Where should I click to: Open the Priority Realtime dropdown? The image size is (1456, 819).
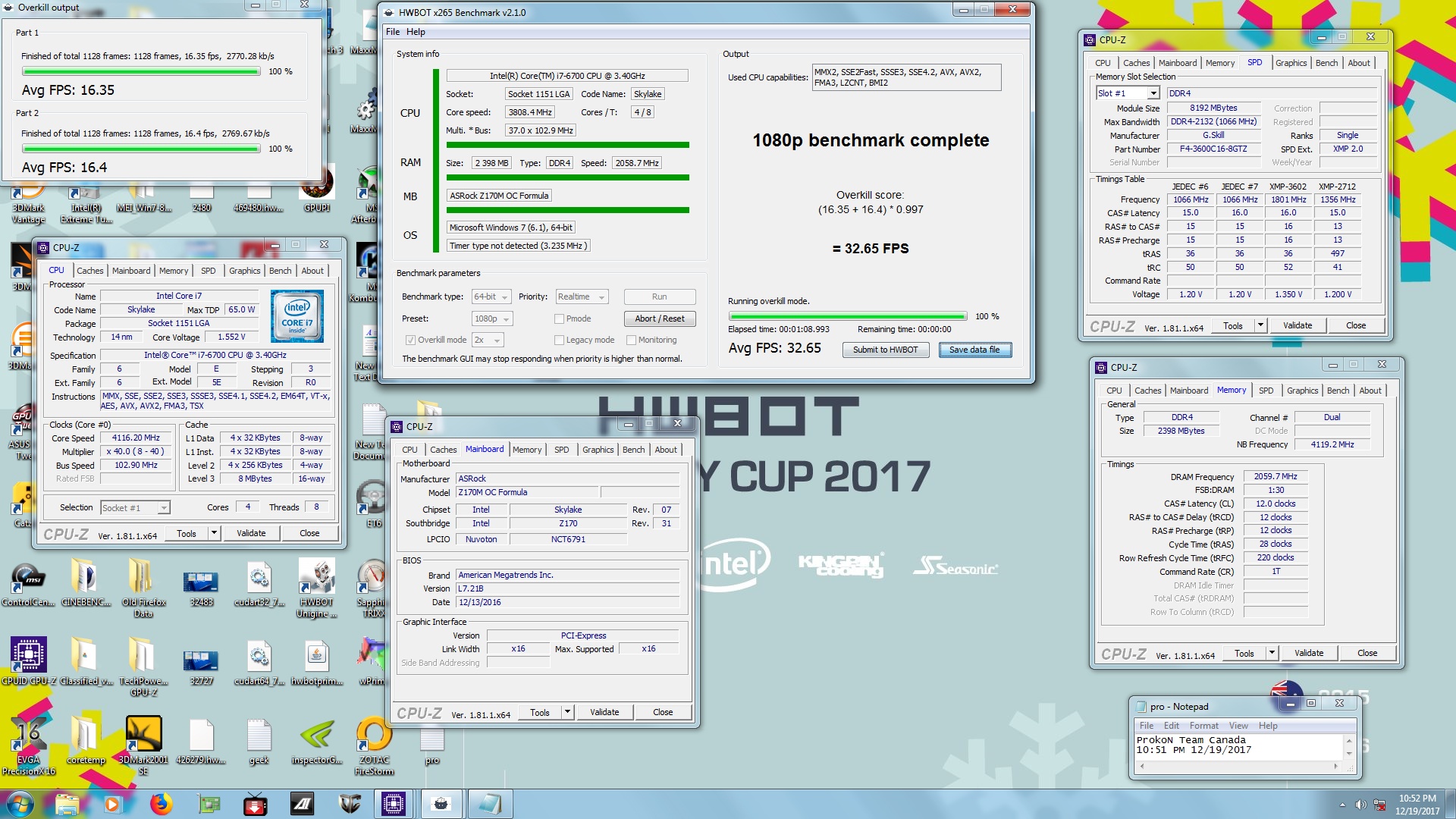click(x=582, y=297)
